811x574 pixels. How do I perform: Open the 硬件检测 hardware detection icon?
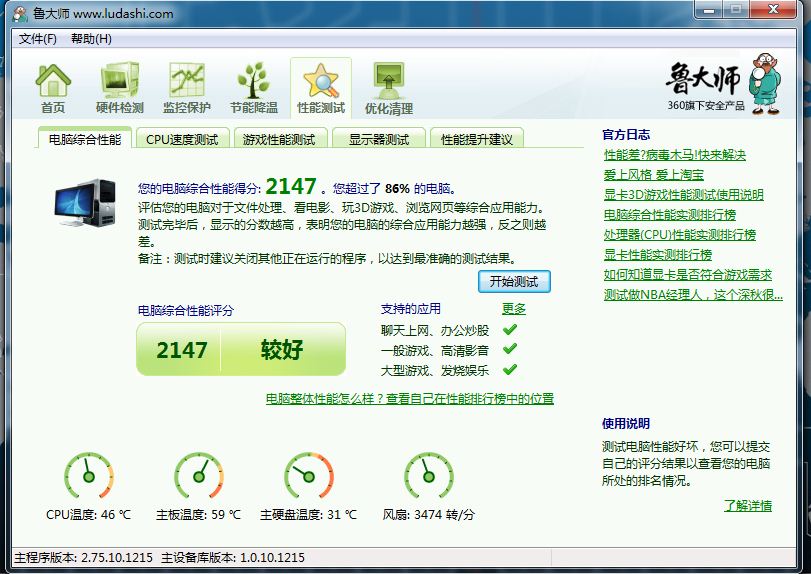119,80
